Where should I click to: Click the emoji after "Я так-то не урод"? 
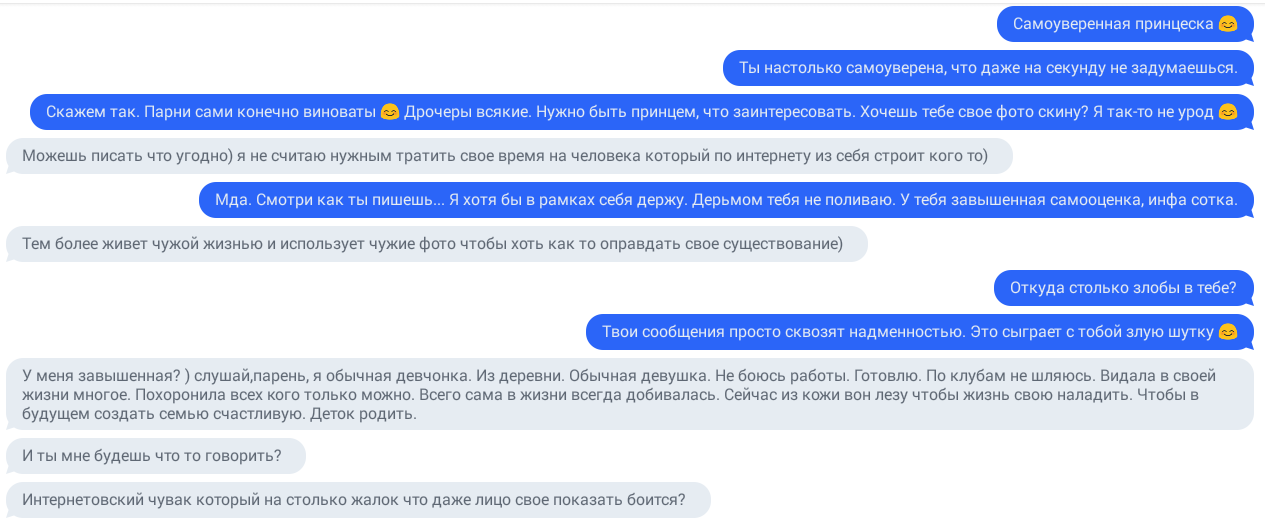click(x=1228, y=112)
